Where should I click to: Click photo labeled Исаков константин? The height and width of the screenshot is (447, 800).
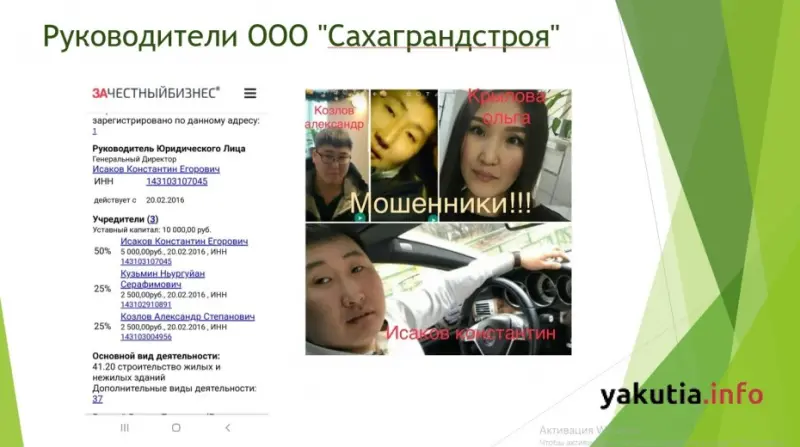(438, 289)
